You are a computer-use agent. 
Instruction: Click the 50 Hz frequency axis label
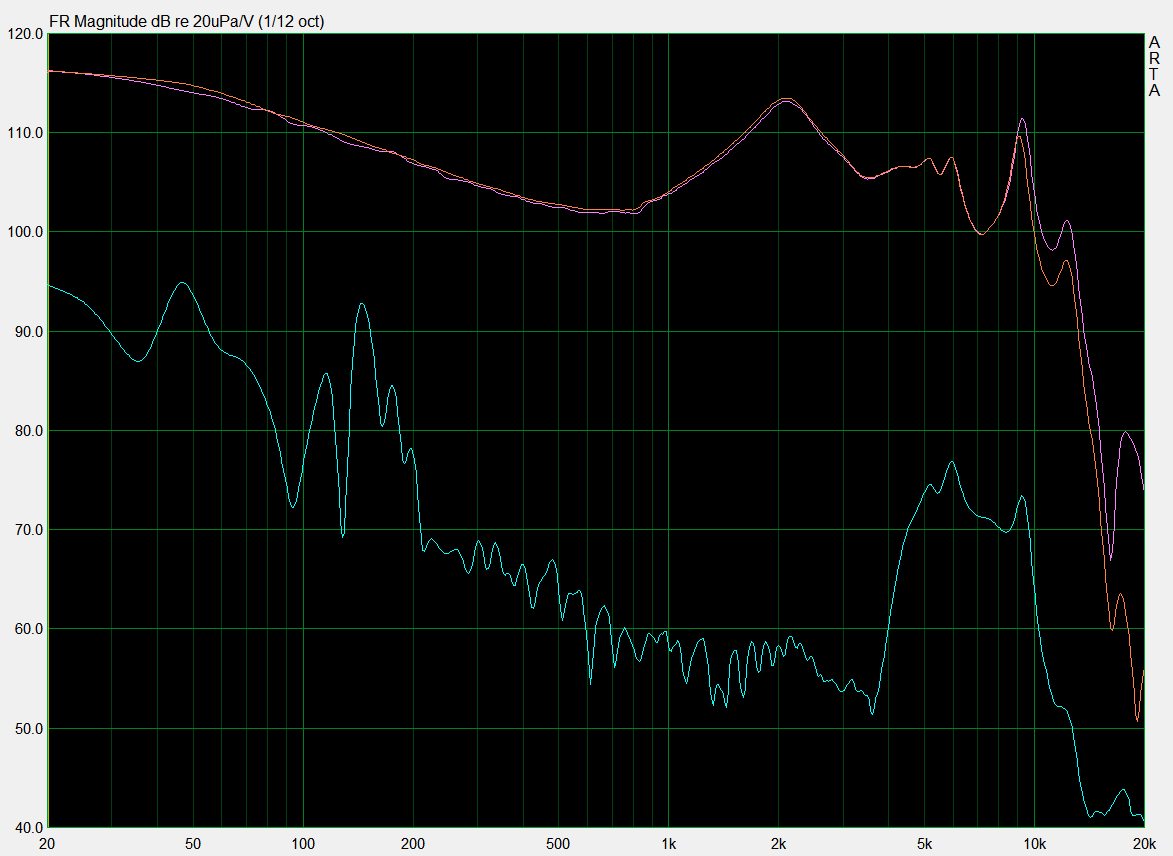(x=193, y=843)
